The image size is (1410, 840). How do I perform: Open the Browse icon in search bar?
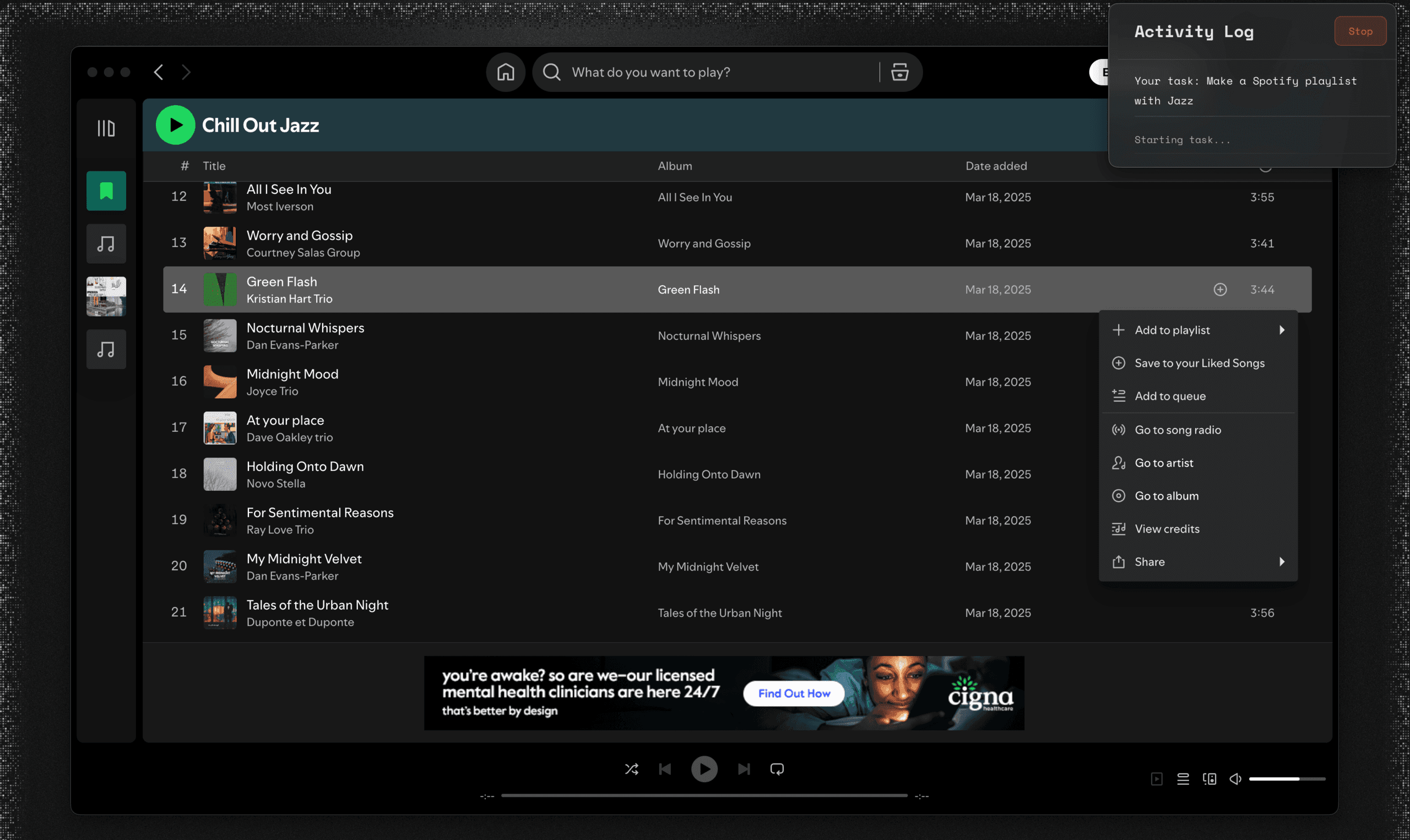pos(899,72)
